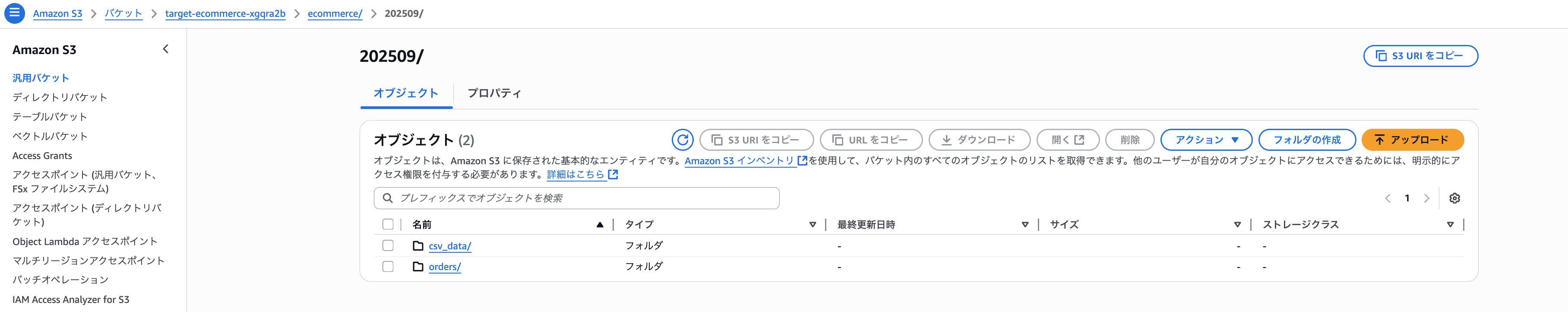The height and width of the screenshot is (312, 1568).
Task: Open table preferences gear icon
Action: pyautogui.click(x=1454, y=198)
